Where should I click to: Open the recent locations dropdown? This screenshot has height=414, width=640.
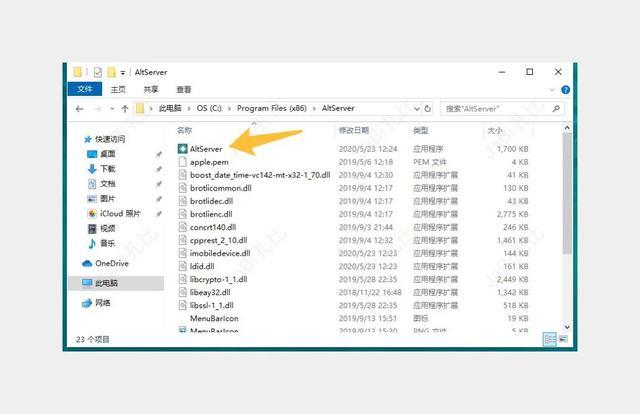(x=112, y=109)
